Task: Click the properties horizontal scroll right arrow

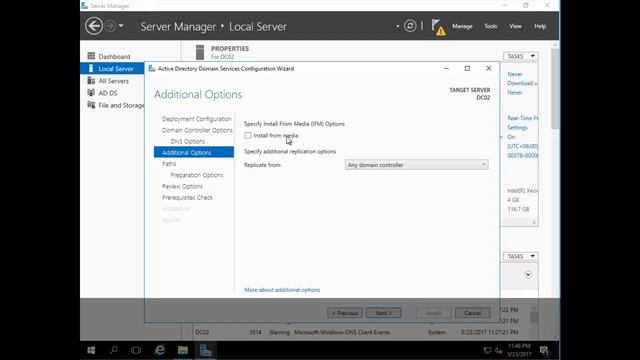Action: [534, 222]
